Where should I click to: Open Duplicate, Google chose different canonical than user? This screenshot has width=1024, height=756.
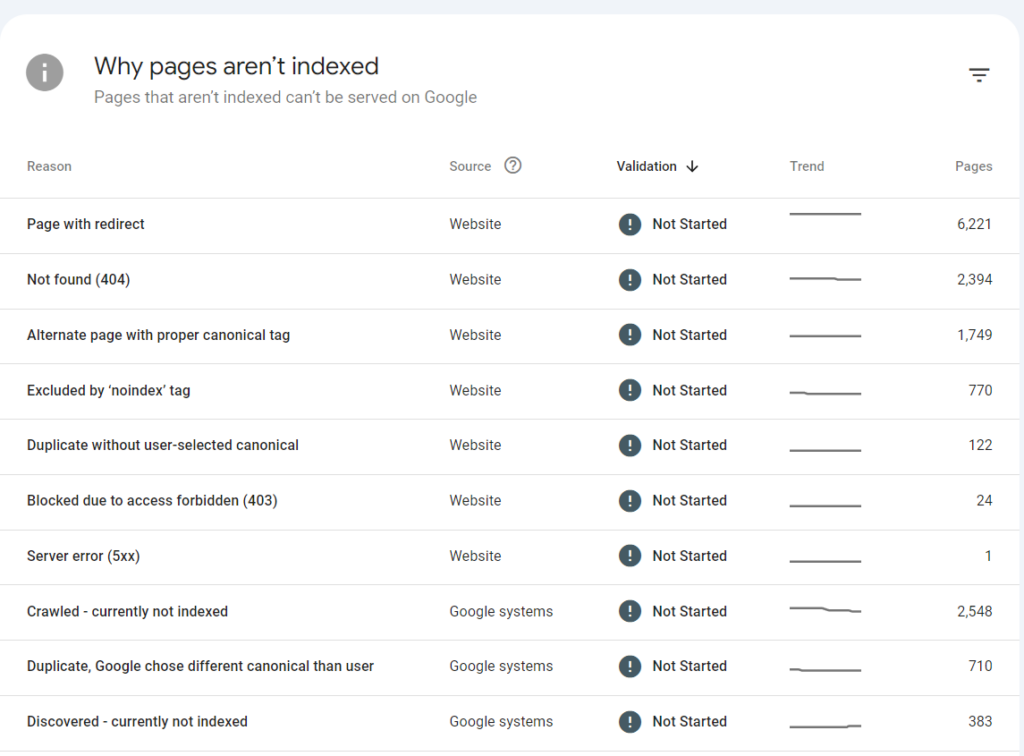(x=200, y=667)
